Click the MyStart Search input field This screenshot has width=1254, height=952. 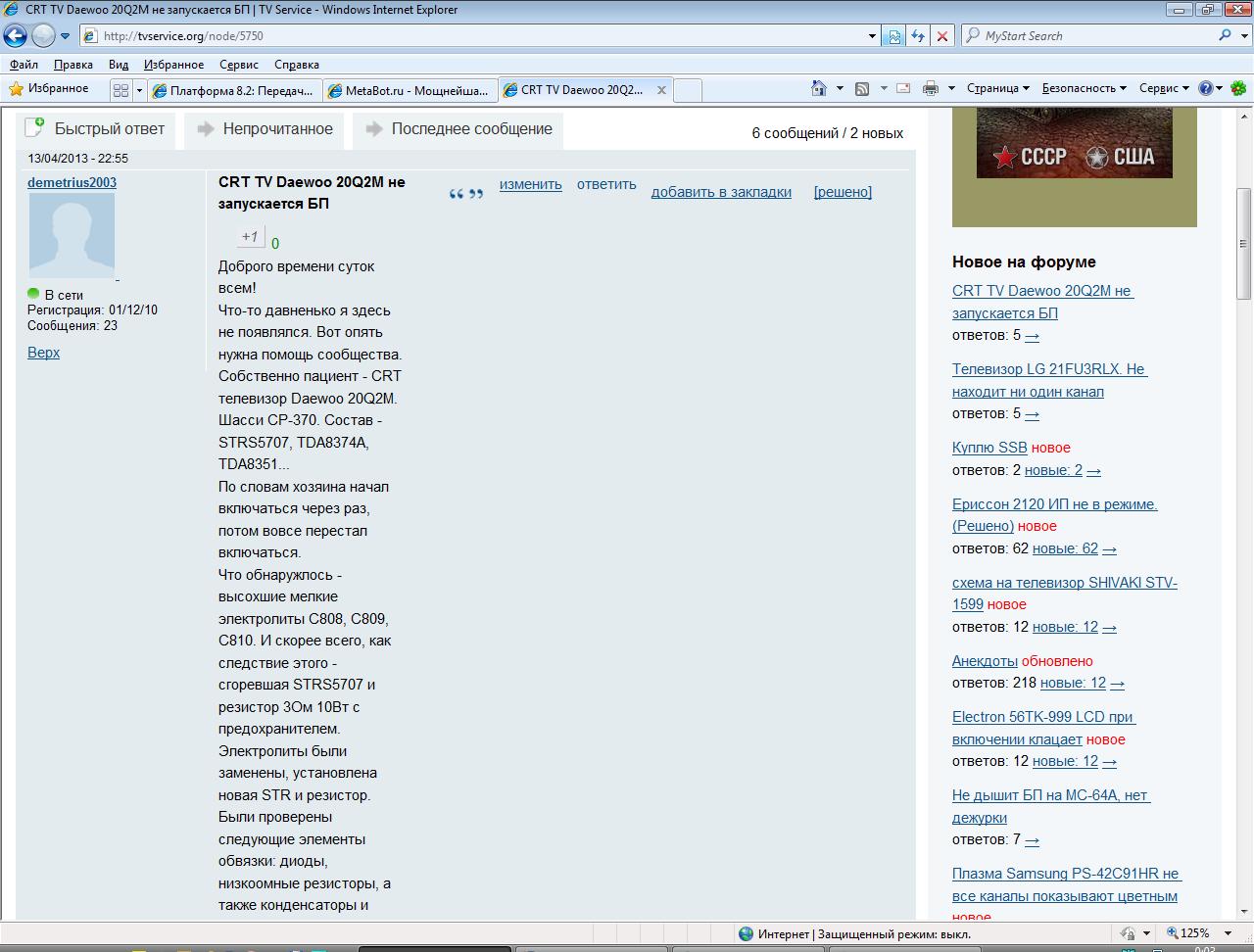(1087, 36)
